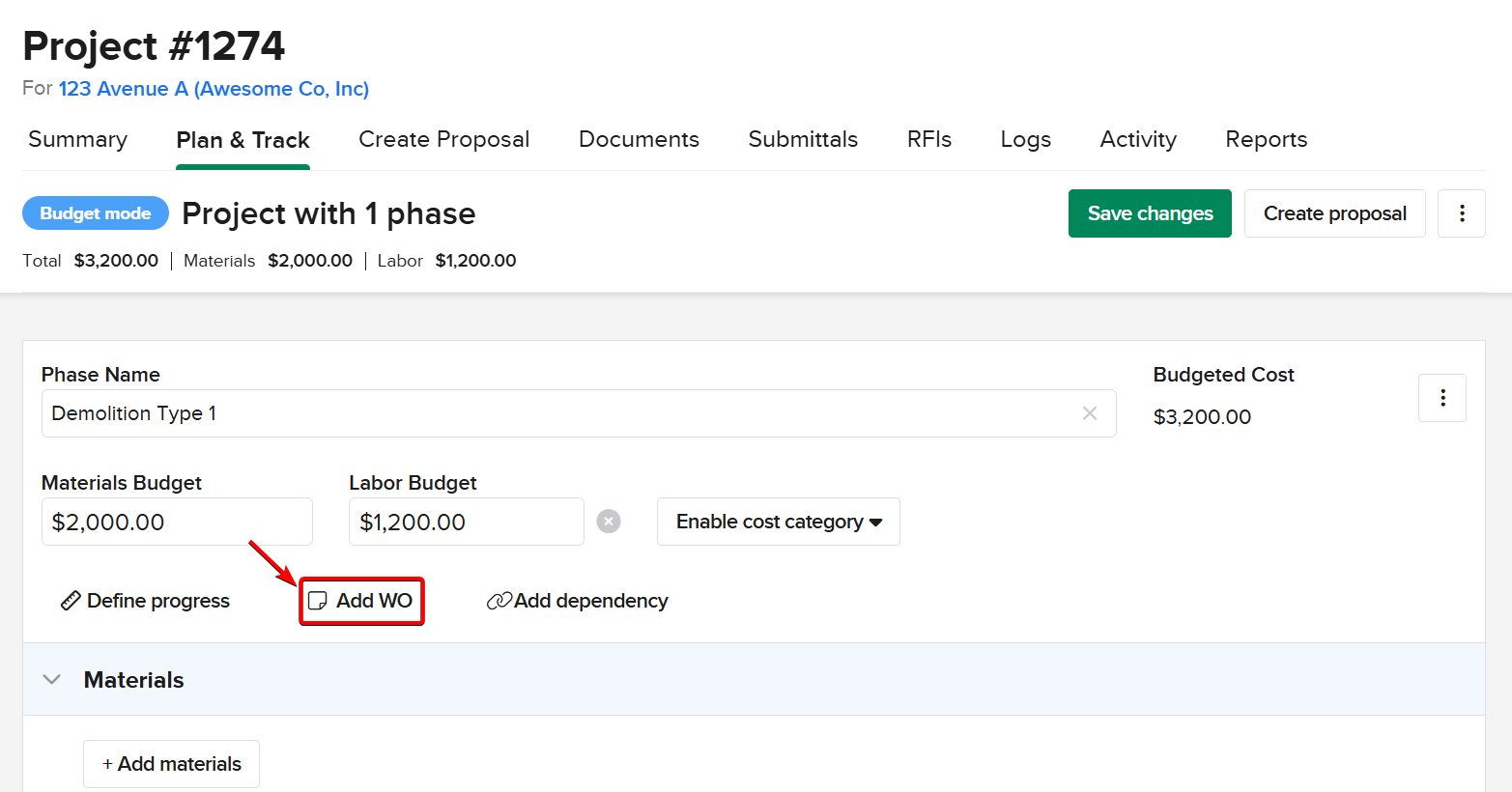Viewport: 1512px width, 792px height.
Task: Open Enable cost category dropdown
Action: coord(778,522)
